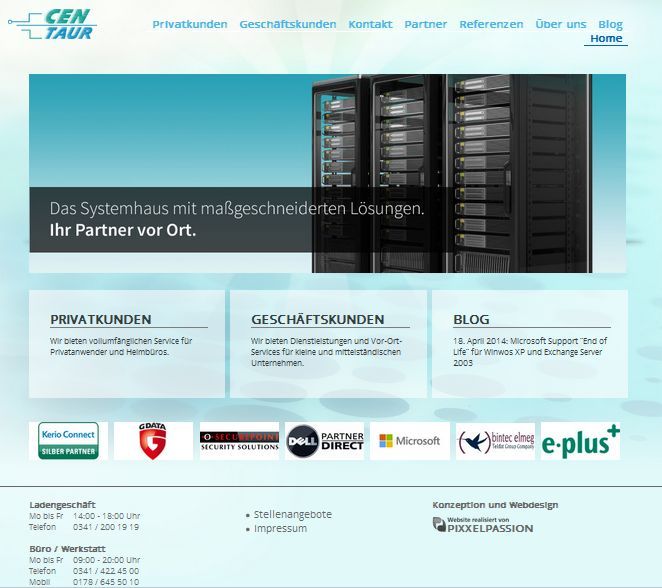The height and width of the screenshot is (588, 662).
Task: Open the Privatkunden menu item
Action: (x=190, y=24)
